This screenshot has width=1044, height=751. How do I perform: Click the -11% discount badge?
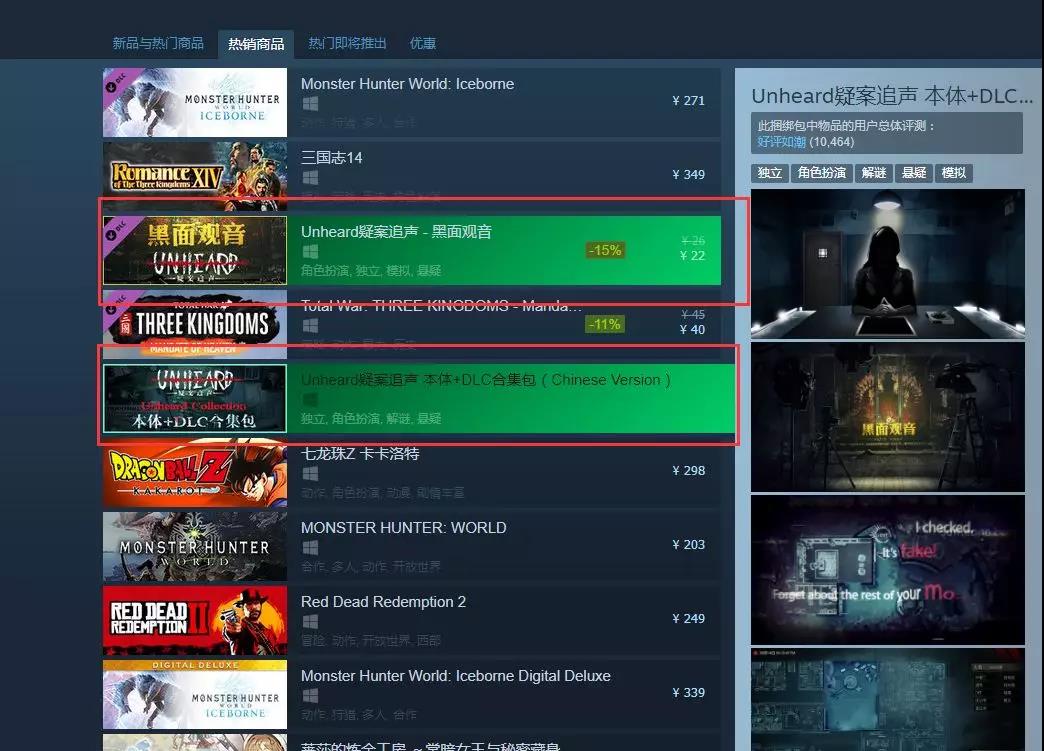tap(605, 324)
